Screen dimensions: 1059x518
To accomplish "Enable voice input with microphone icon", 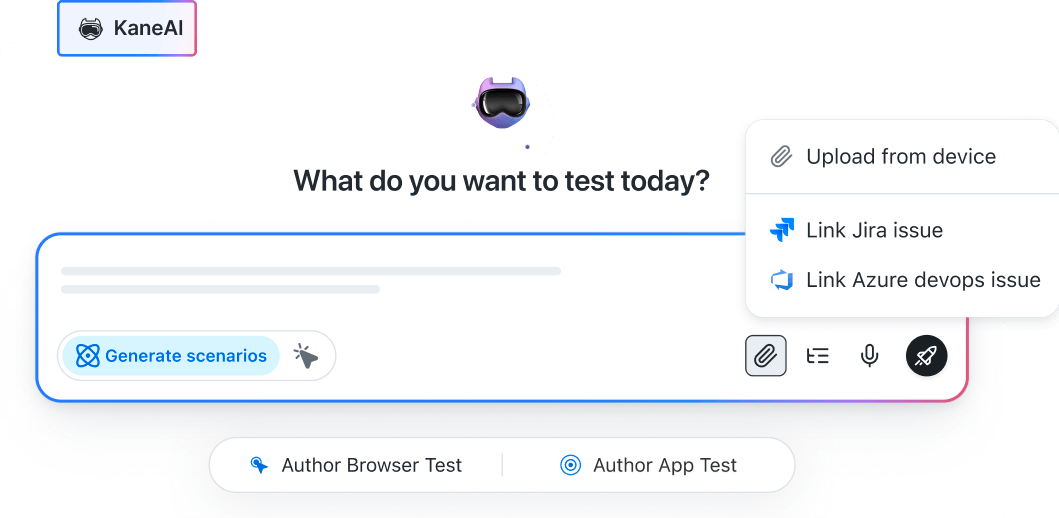I will coord(870,356).
